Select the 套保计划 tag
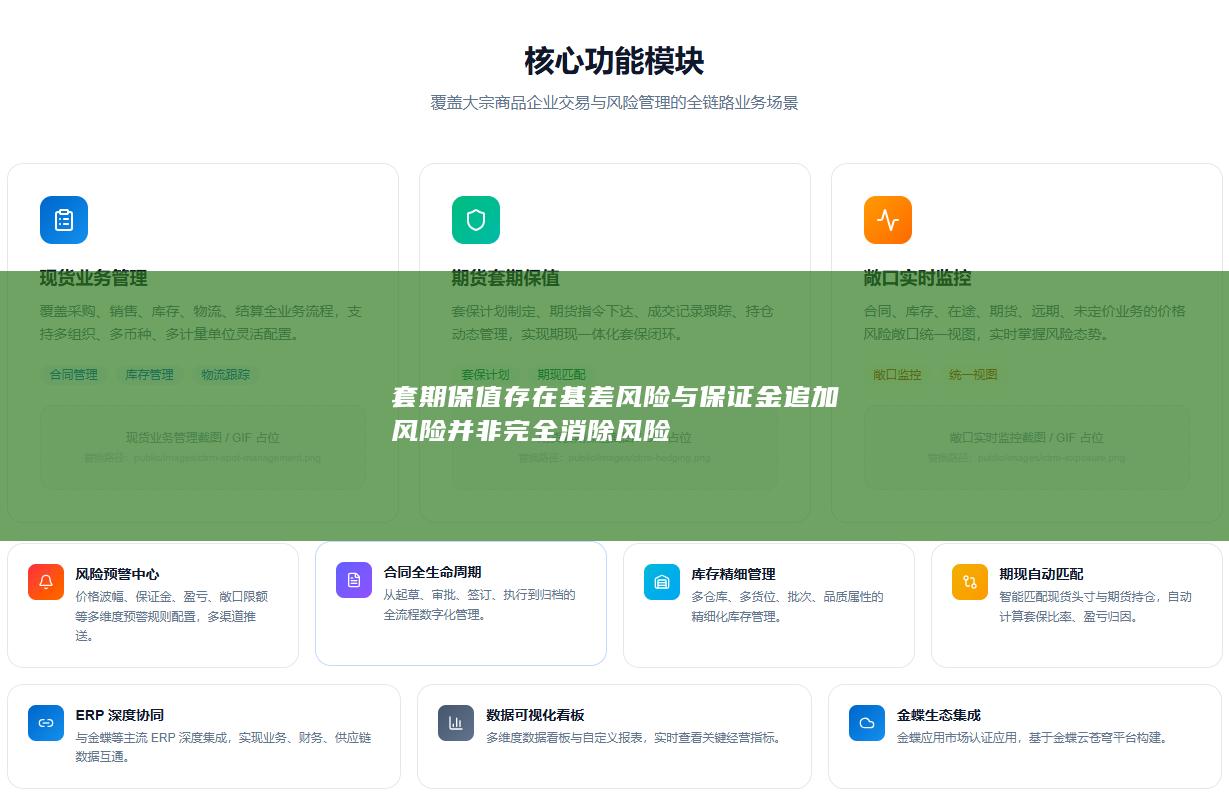 pos(486,375)
